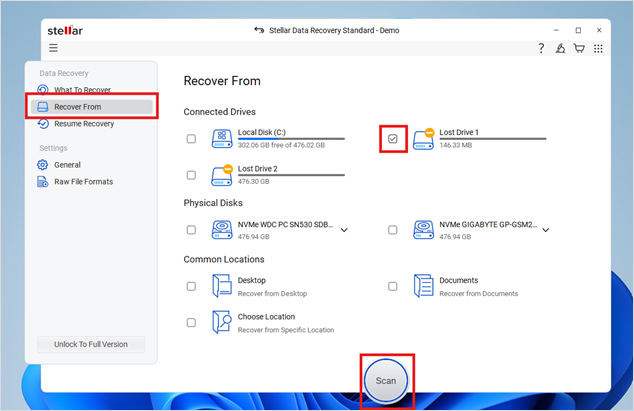Click Local Disk (C:) usage bar
Image resolution: width=634 pixels, height=411 pixels.
pyautogui.click(x=291, y=139)
